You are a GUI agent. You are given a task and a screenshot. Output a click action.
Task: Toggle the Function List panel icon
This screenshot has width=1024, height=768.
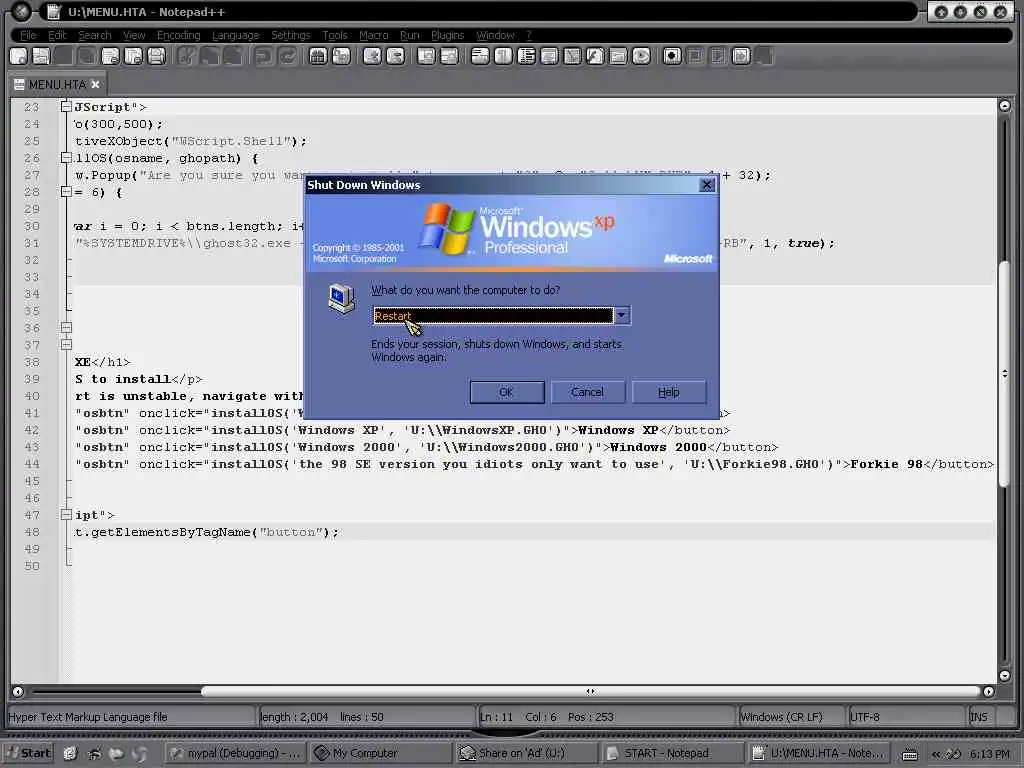[x=595, y=56]
